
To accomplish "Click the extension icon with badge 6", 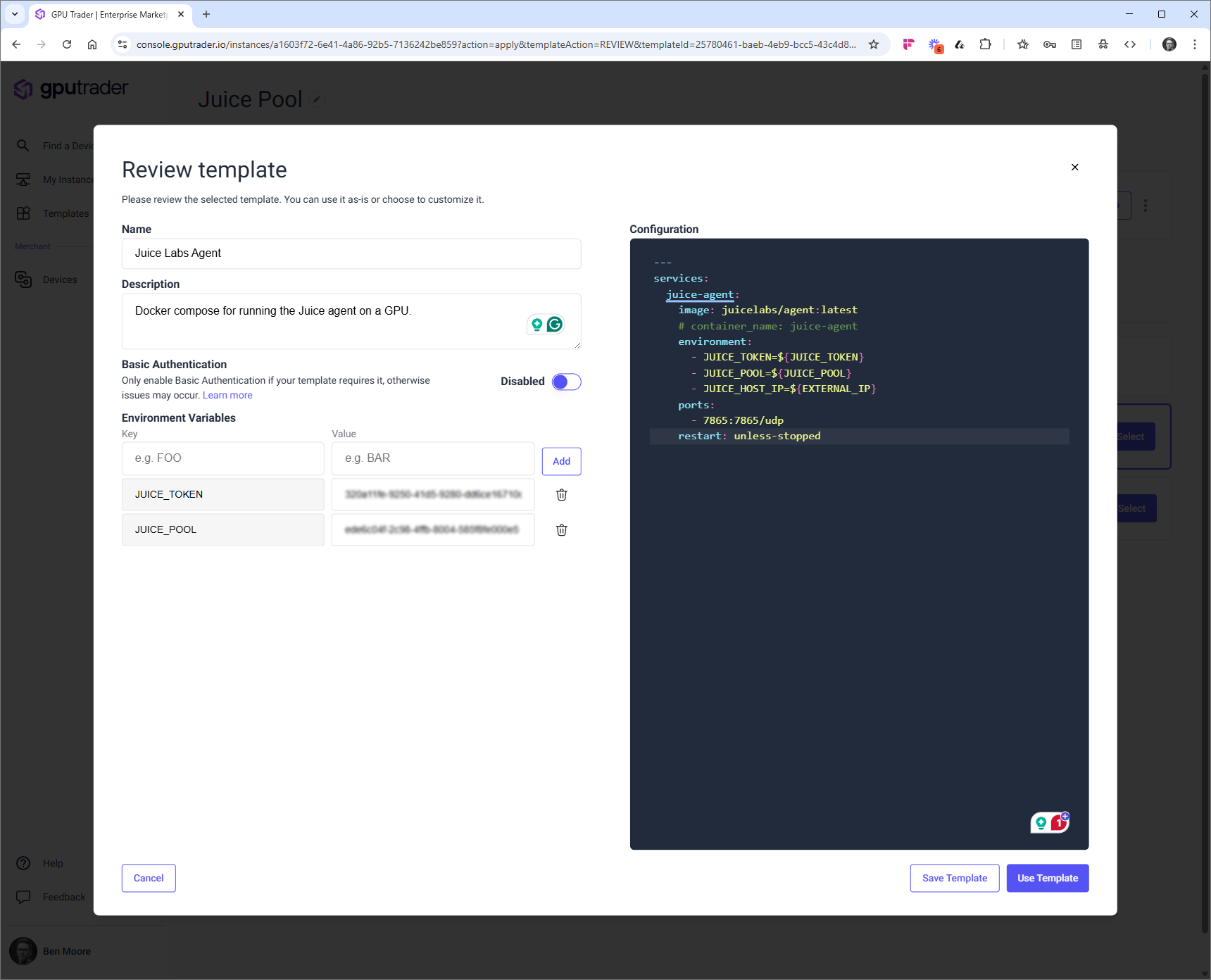I will click(x=935, y=45).
